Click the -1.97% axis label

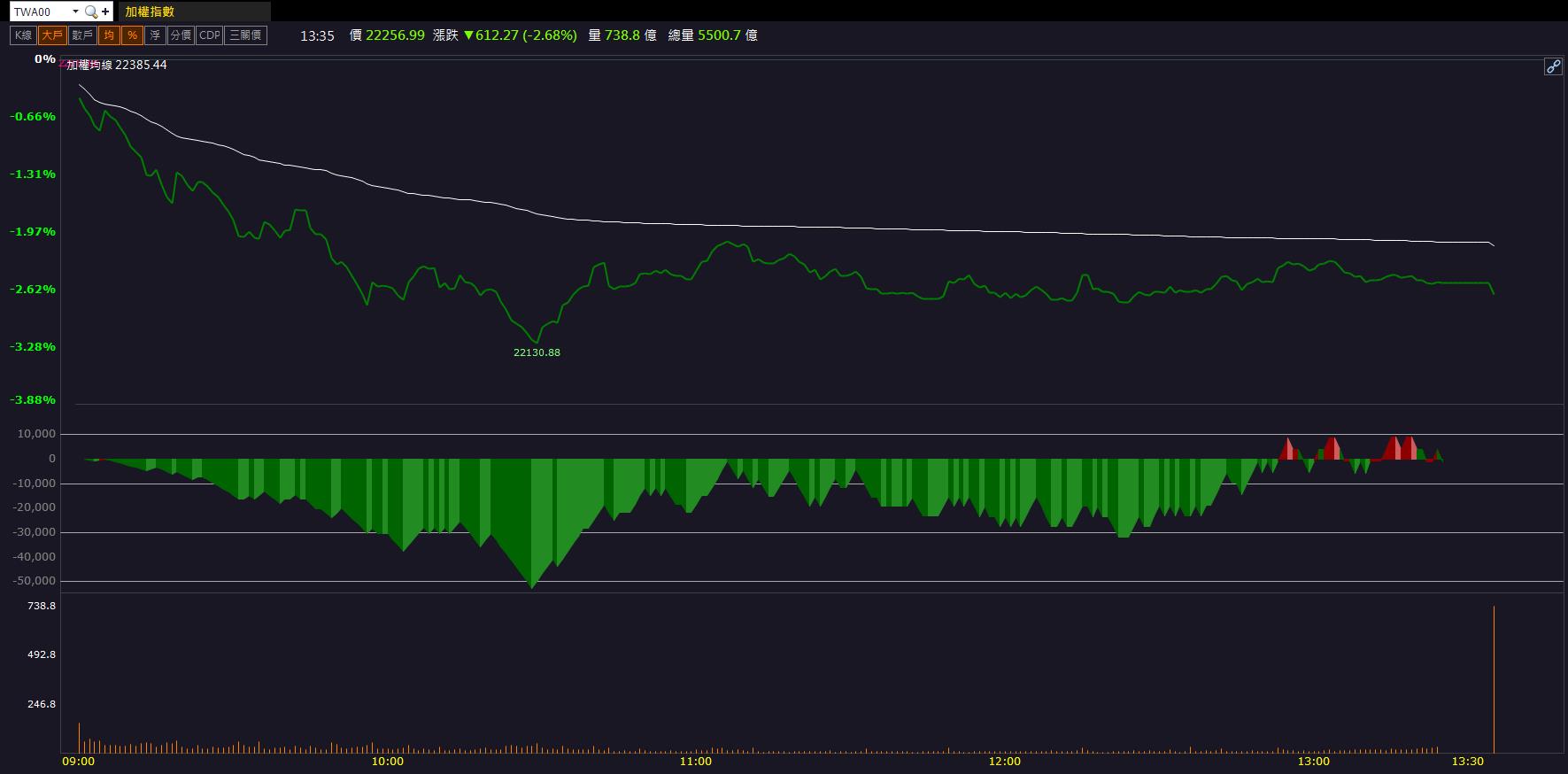[x=33, y=232]
